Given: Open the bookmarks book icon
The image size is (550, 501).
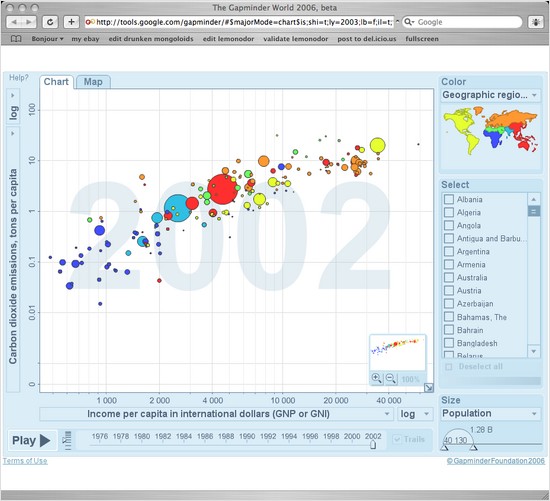Looking at the screenshot, I should pyautogui.click(x=16, y=39).
